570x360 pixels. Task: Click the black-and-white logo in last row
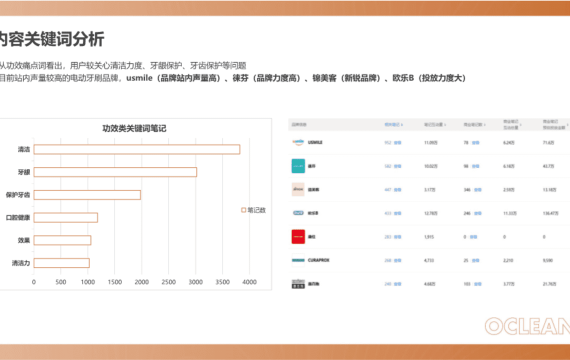point(298,284)
